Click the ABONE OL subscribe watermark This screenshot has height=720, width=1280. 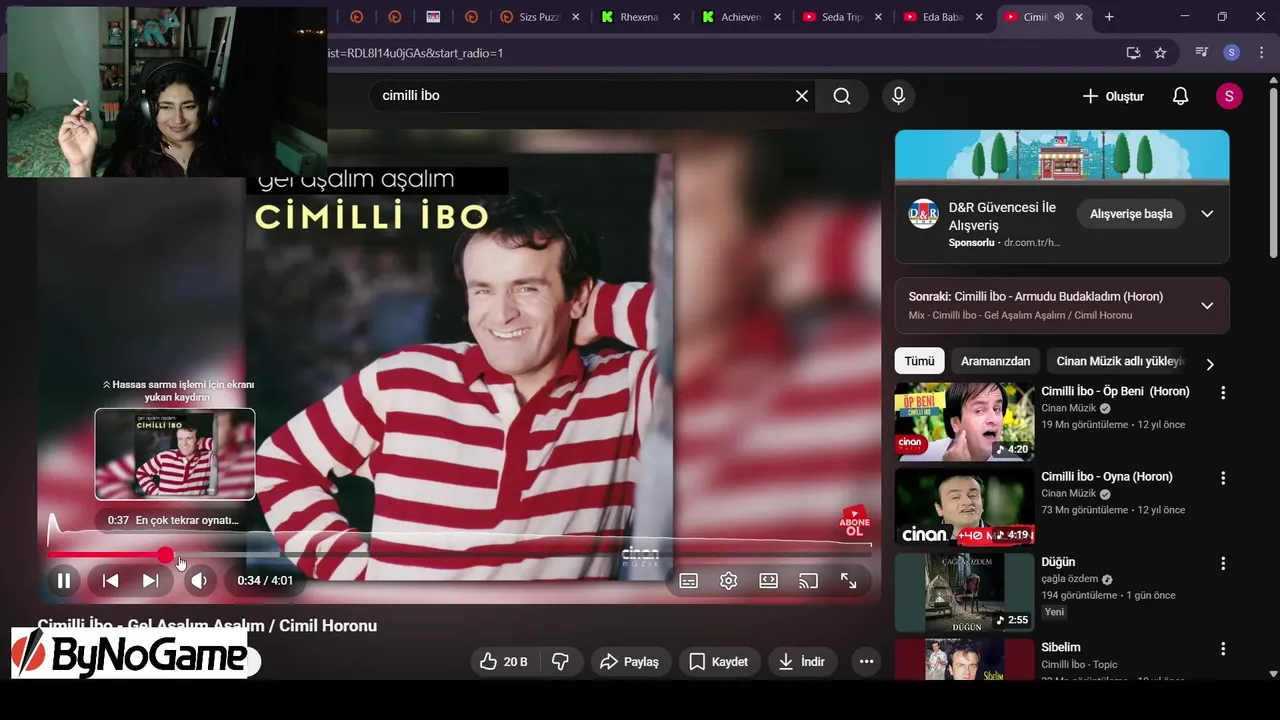[x=854, y=523]
